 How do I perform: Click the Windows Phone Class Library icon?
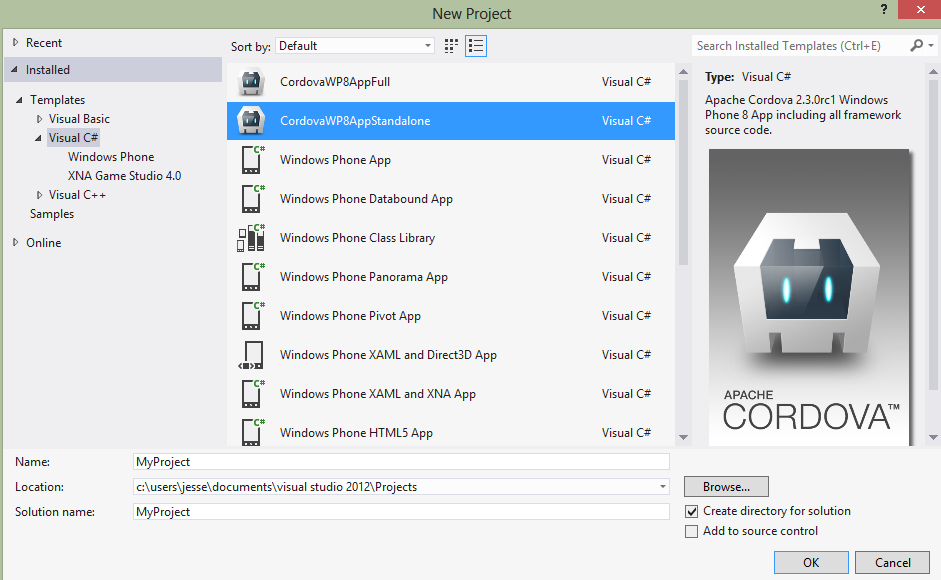click(251, 238)
